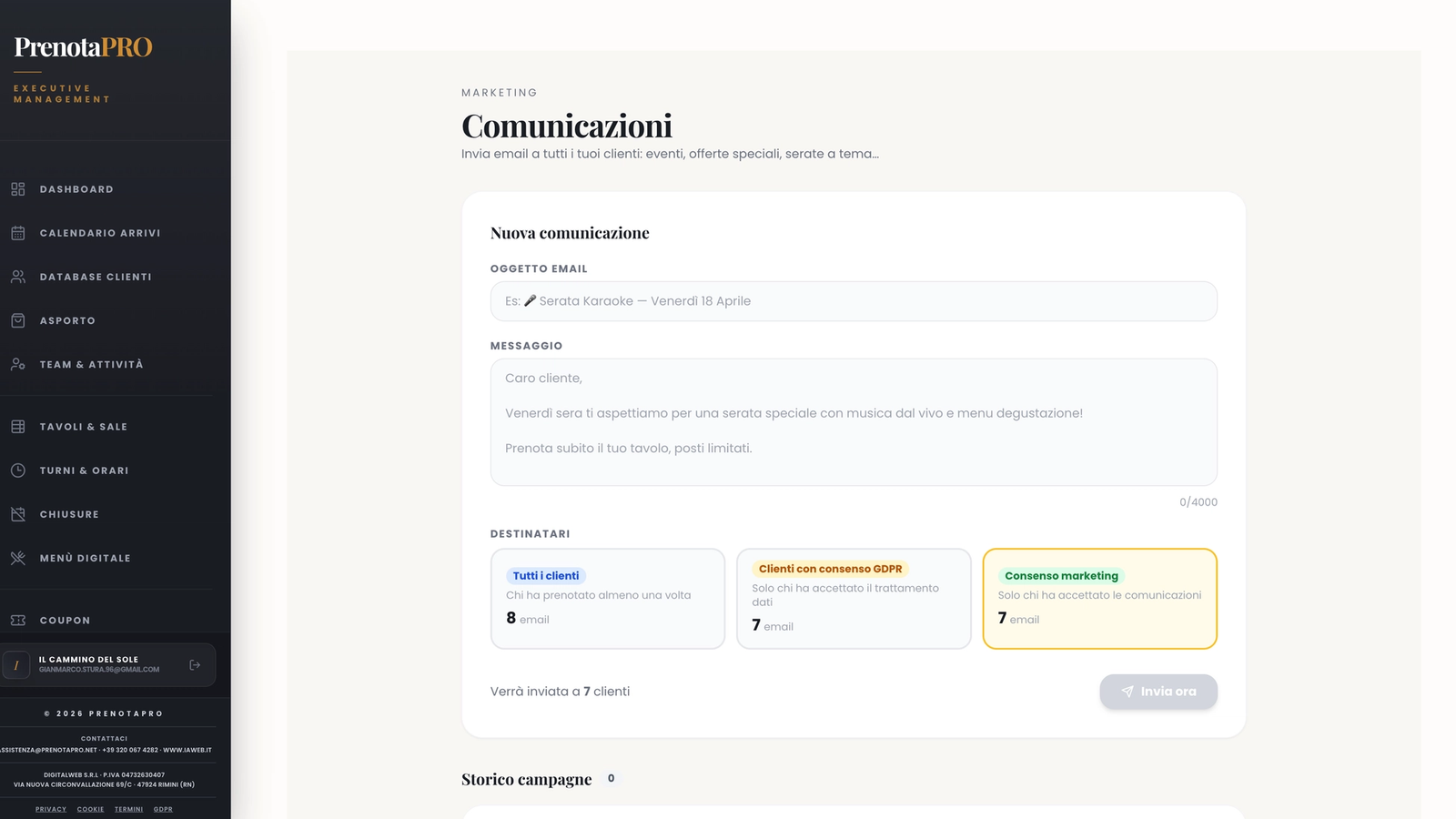Screen dimensions: 1456x819
Task: Select Clienti con consenso GDPR recipients
Action: [854, 599]
